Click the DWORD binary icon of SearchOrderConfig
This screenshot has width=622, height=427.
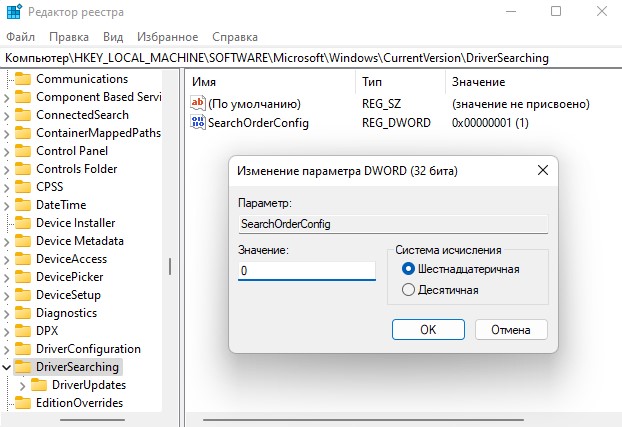[198, 122]
